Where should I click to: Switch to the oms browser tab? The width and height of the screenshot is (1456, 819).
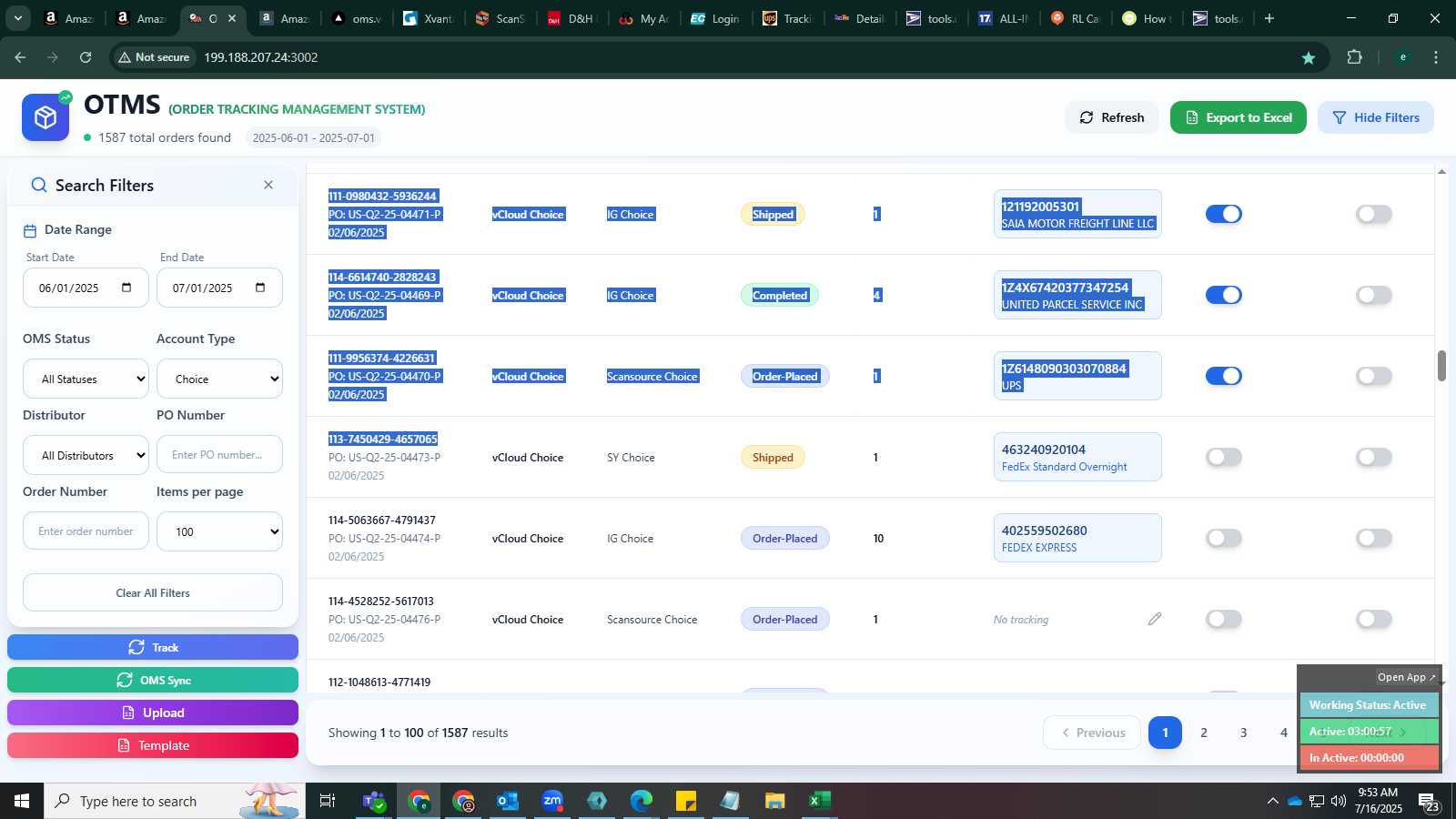(357, 18)
